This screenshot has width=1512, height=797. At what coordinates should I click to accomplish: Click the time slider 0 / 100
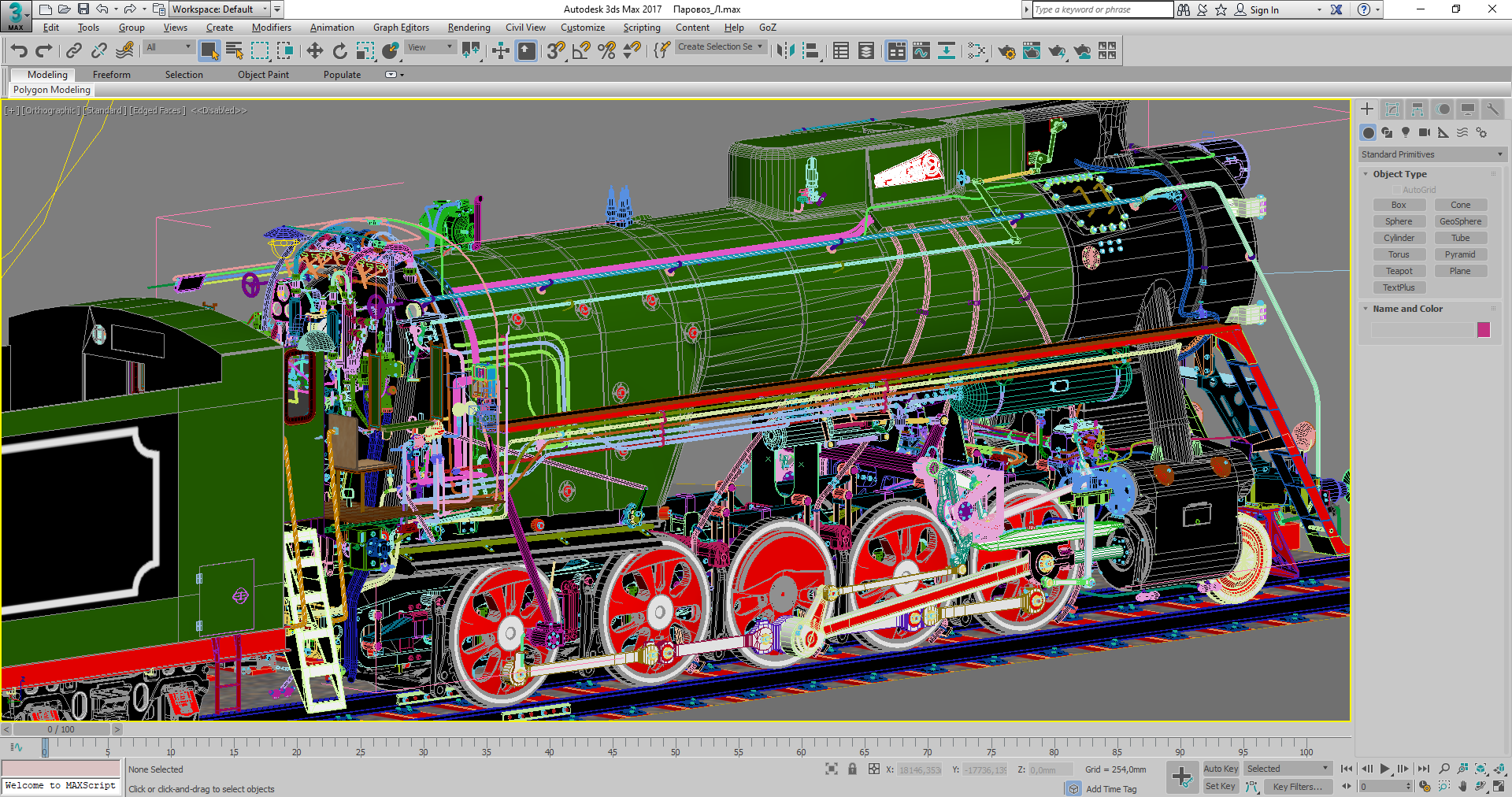pos(61,729)
